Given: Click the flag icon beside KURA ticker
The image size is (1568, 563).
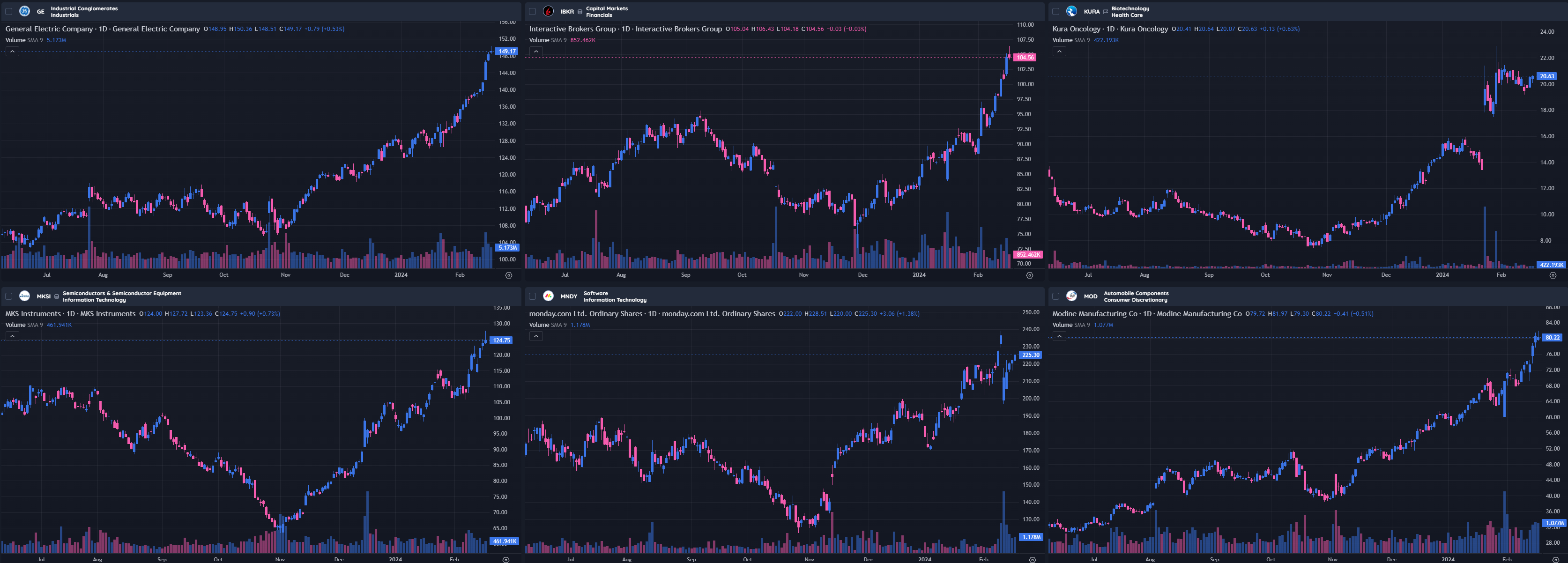Looking at the screenshot, I should point(1106,12).
